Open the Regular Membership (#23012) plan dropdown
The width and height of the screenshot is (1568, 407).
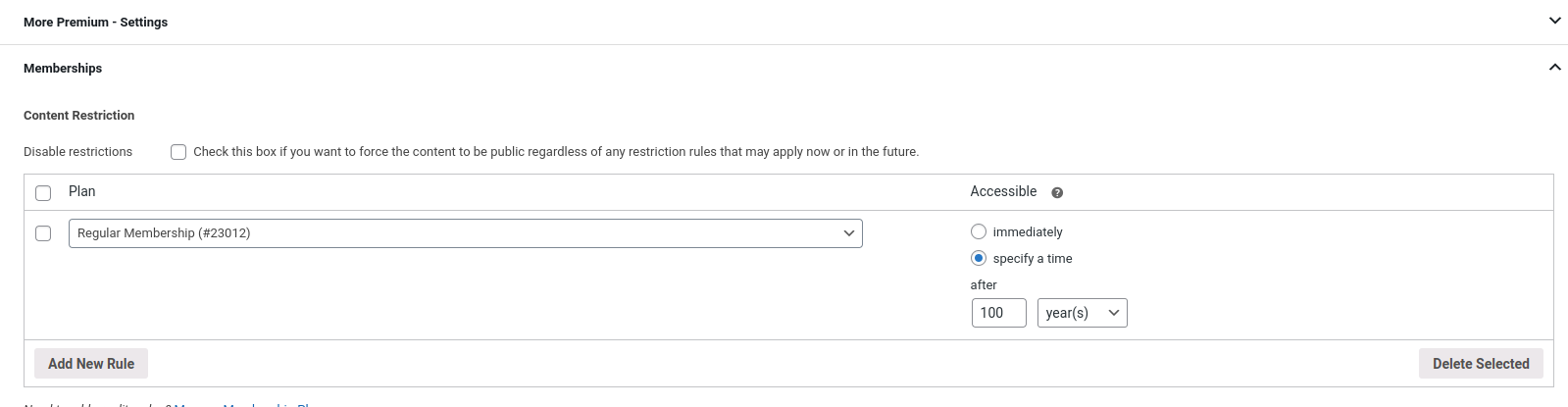(465, 233)
